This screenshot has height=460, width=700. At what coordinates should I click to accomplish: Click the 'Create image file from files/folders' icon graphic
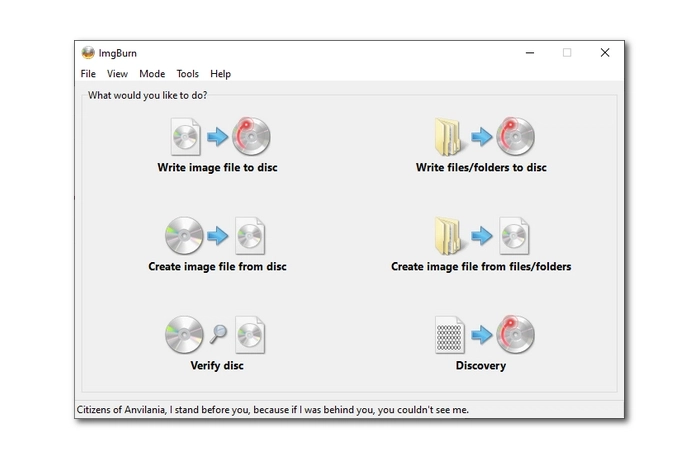pos(482,235)
